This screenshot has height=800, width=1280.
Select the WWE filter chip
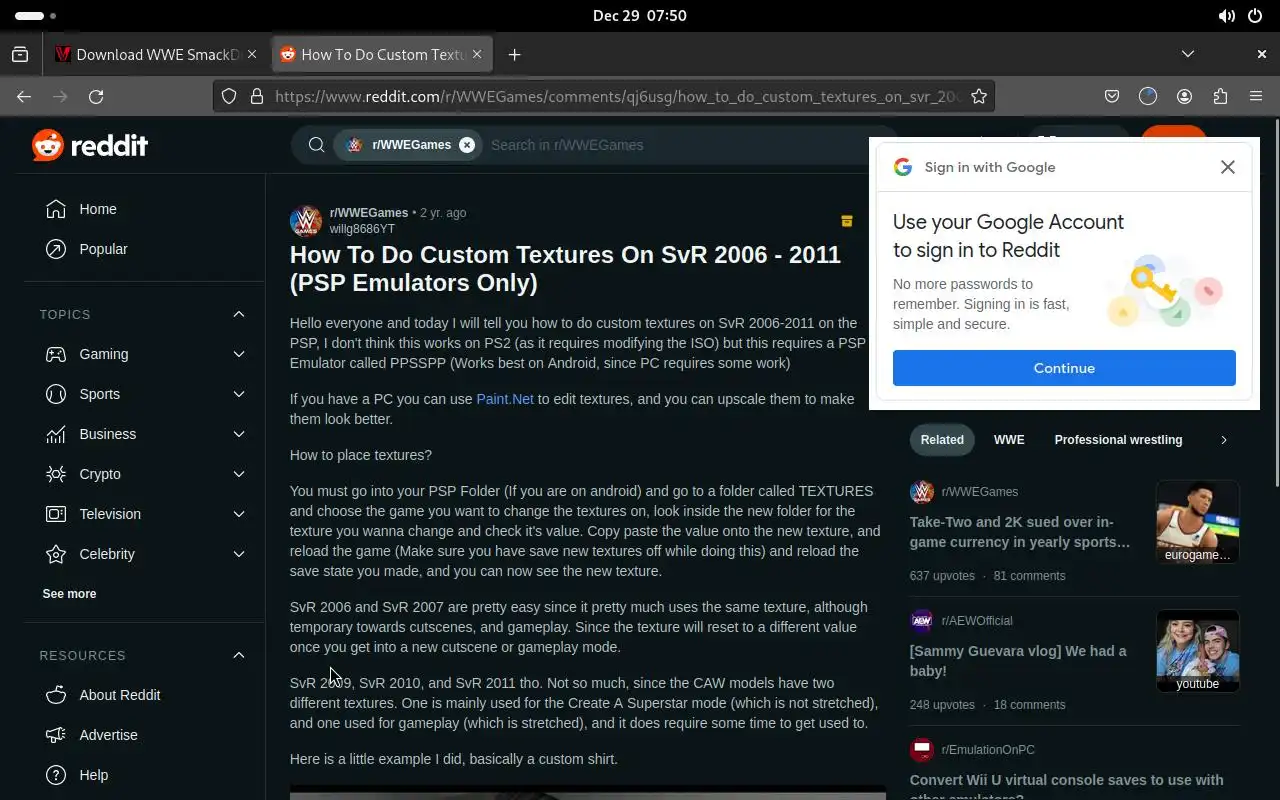(x=1009, y=440)
